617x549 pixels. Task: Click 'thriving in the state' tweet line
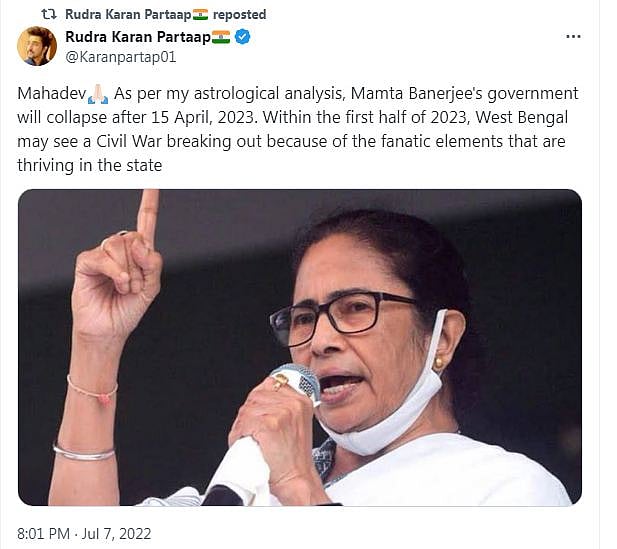(x=89, y=165)
